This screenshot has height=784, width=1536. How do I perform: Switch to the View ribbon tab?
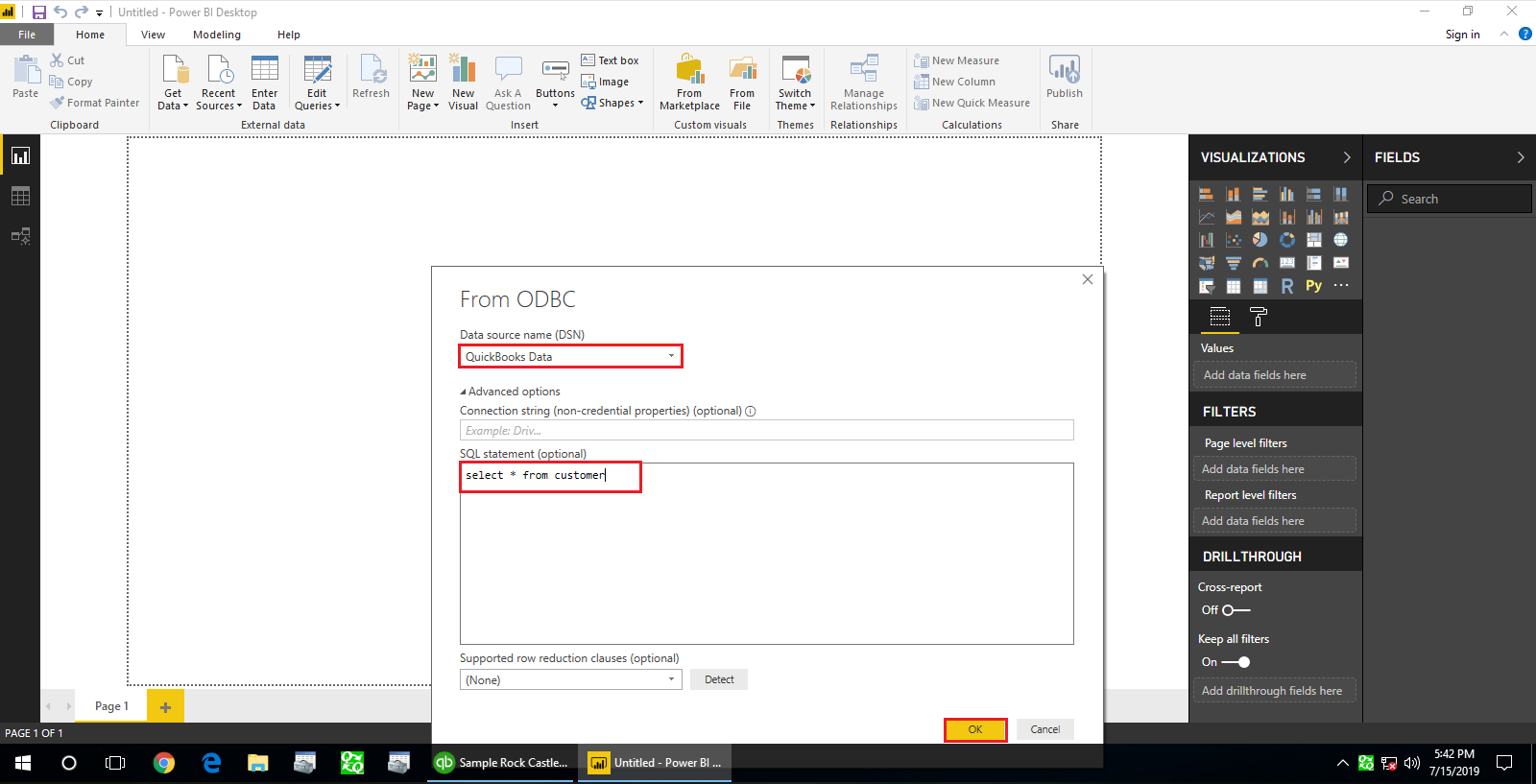[153, 35]
